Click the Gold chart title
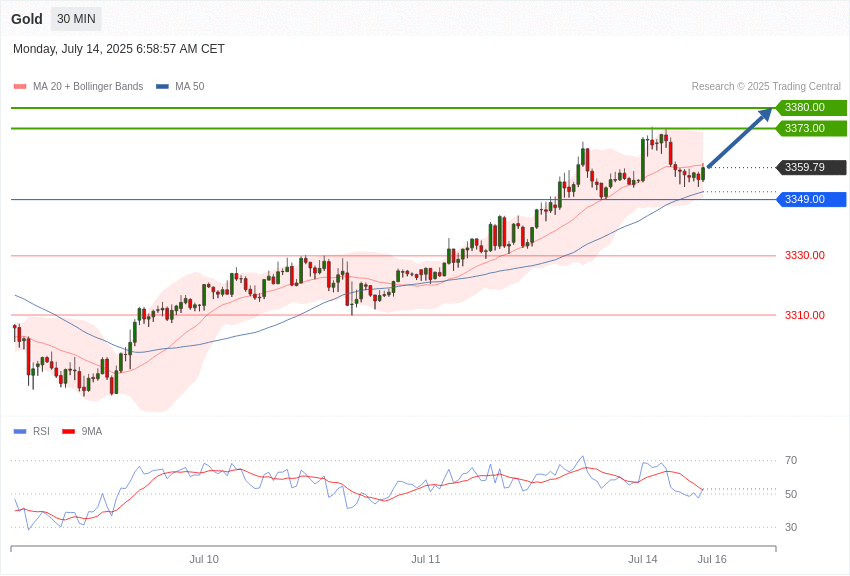 tap(27, 19)
